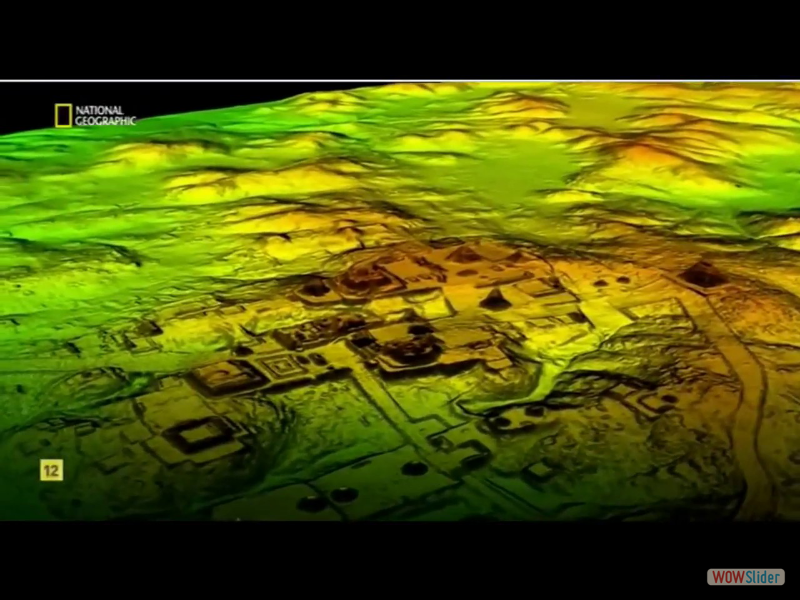Select the single circular pit near bottom center

[x=414, y=468]
